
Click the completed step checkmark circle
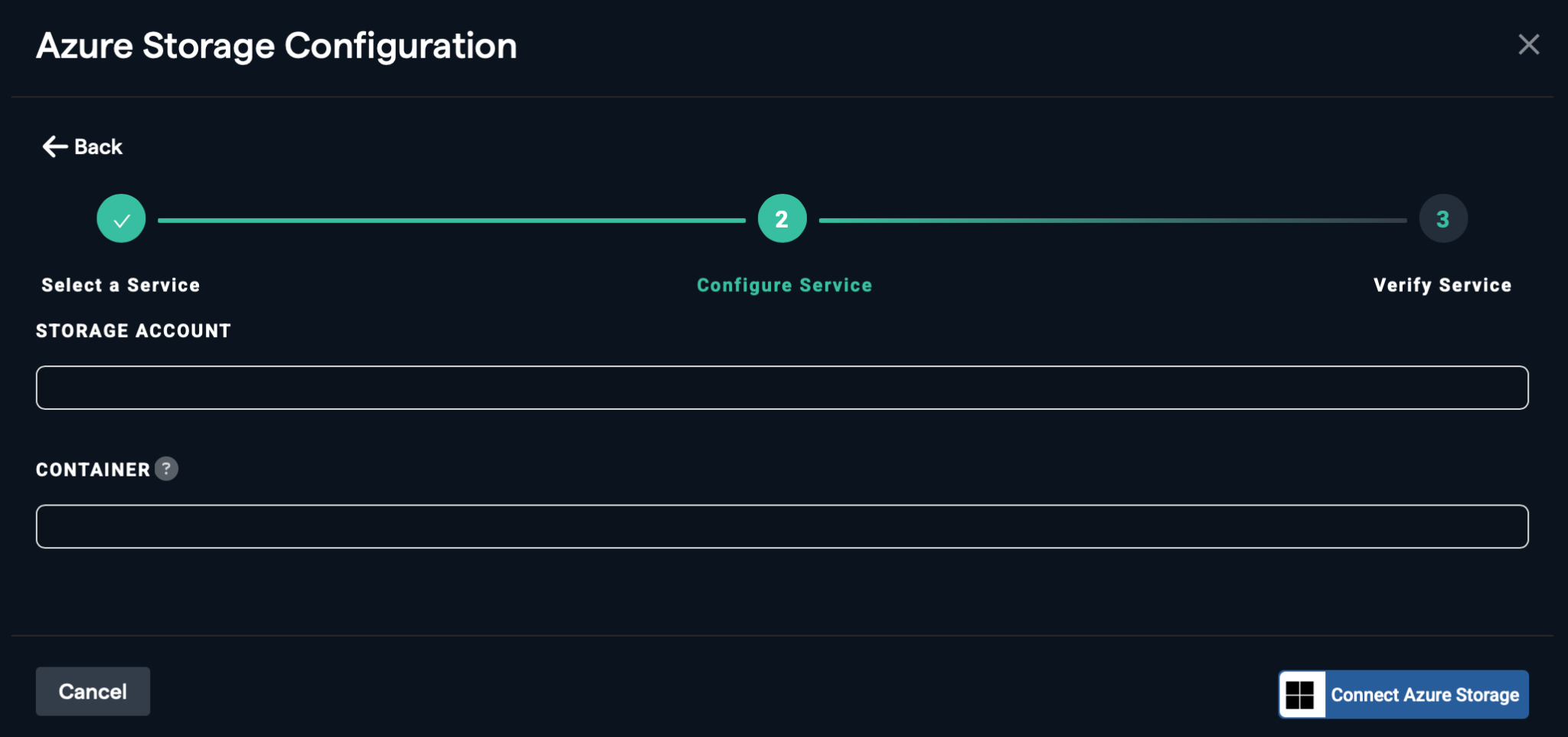pyautogui.click(x=121, y=219)
